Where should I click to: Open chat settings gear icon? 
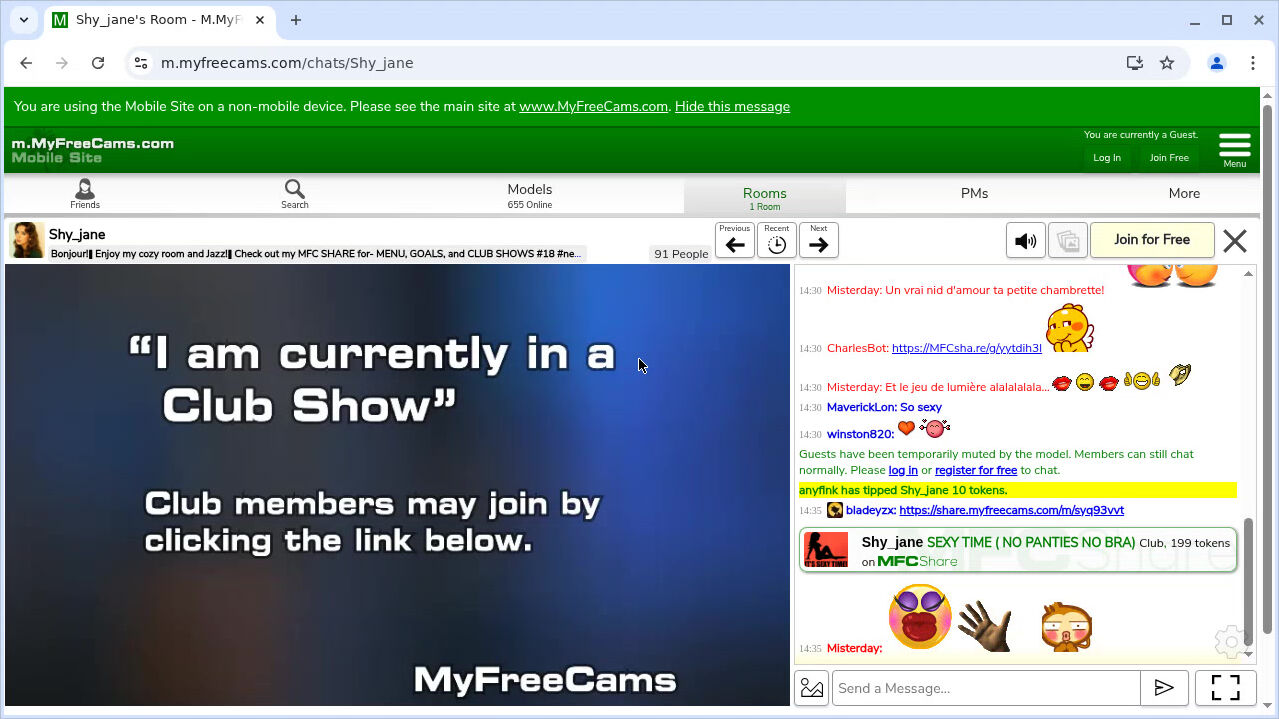click(x=1230, y=642)
